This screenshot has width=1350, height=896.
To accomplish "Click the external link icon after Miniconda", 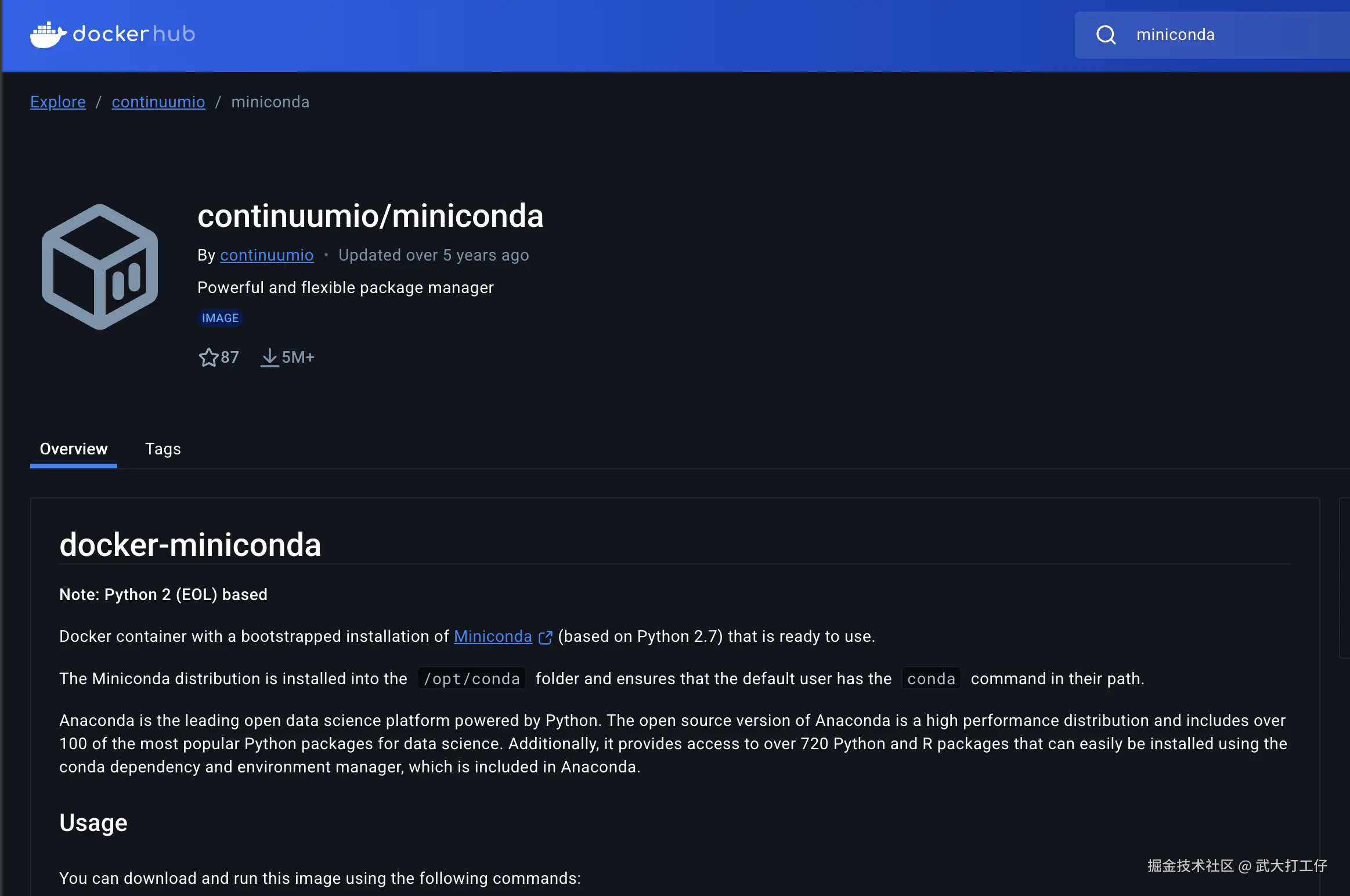I will coord(545,637).
